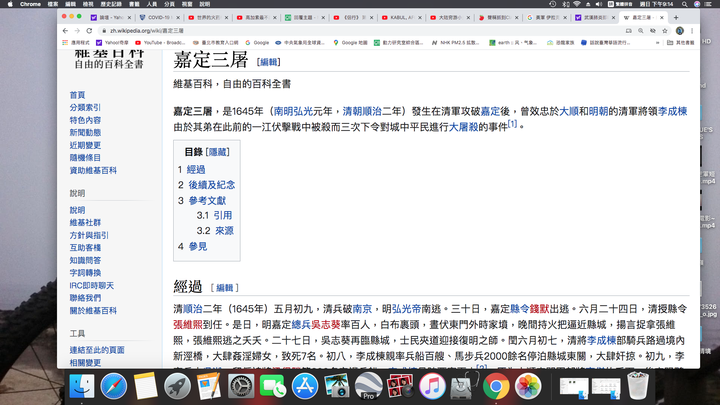The height and width of the screenshot is (405, 720).
Task: Open the sidebar 首頁 link
Action: [x=77, y=95]
